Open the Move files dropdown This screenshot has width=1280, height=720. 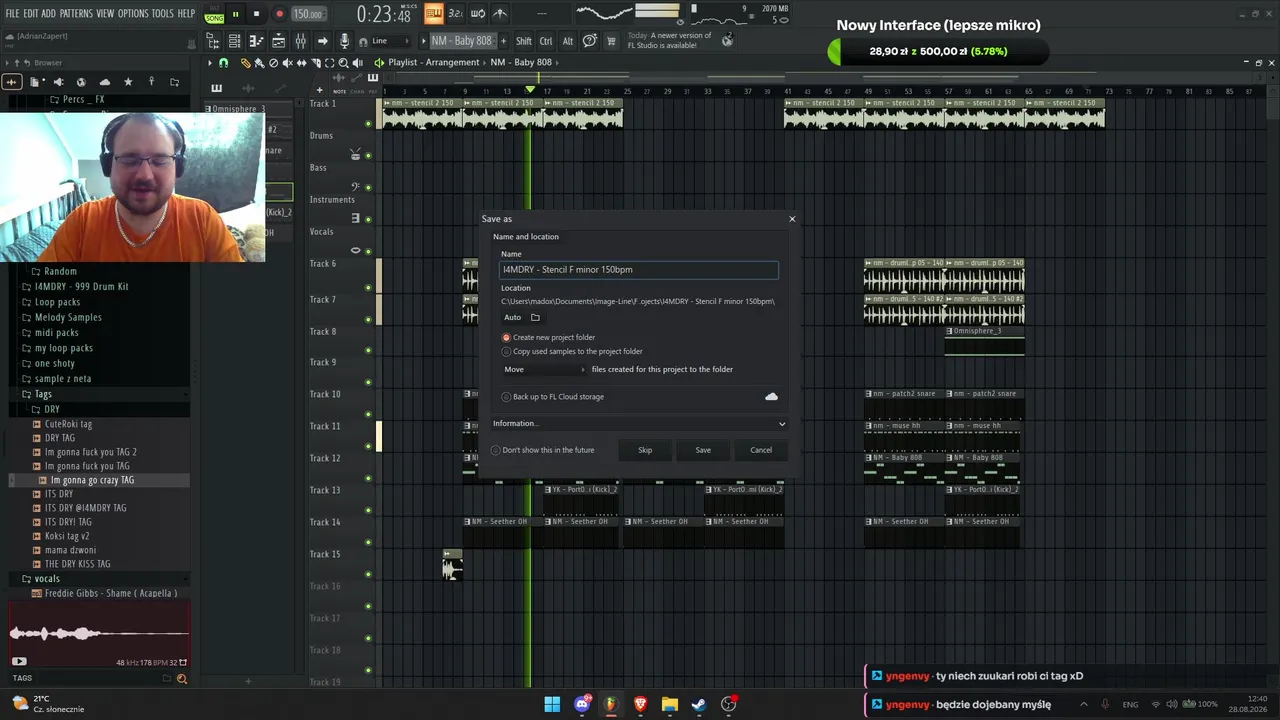[x=545, y=370]
